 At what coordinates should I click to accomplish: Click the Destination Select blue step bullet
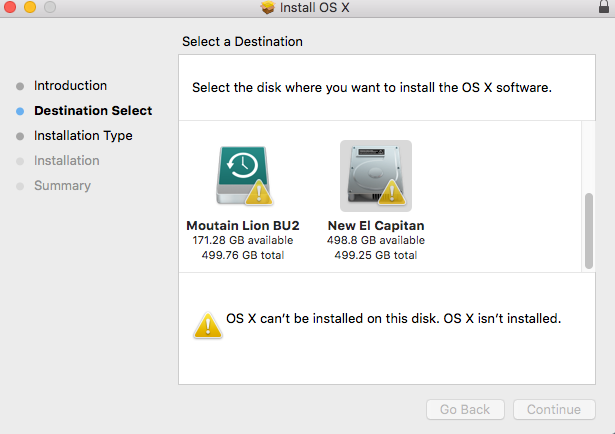point(20,111)
